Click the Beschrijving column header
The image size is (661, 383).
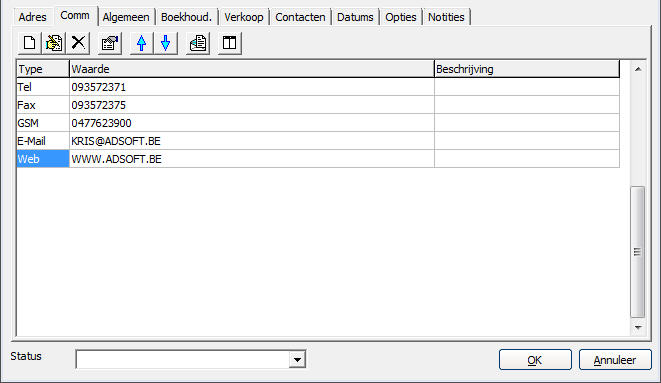pyautogui.click(x=527, y=69)
